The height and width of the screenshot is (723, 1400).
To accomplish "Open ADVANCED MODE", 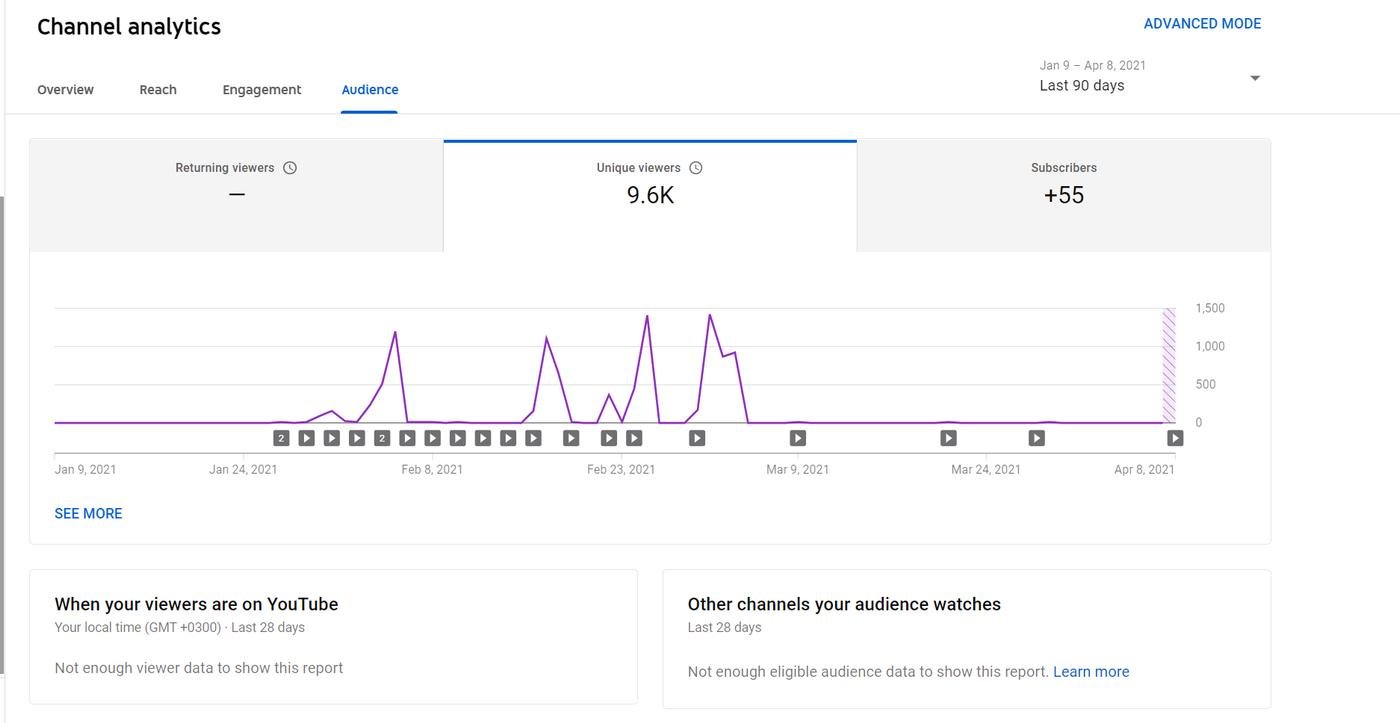I will 1202,24.
